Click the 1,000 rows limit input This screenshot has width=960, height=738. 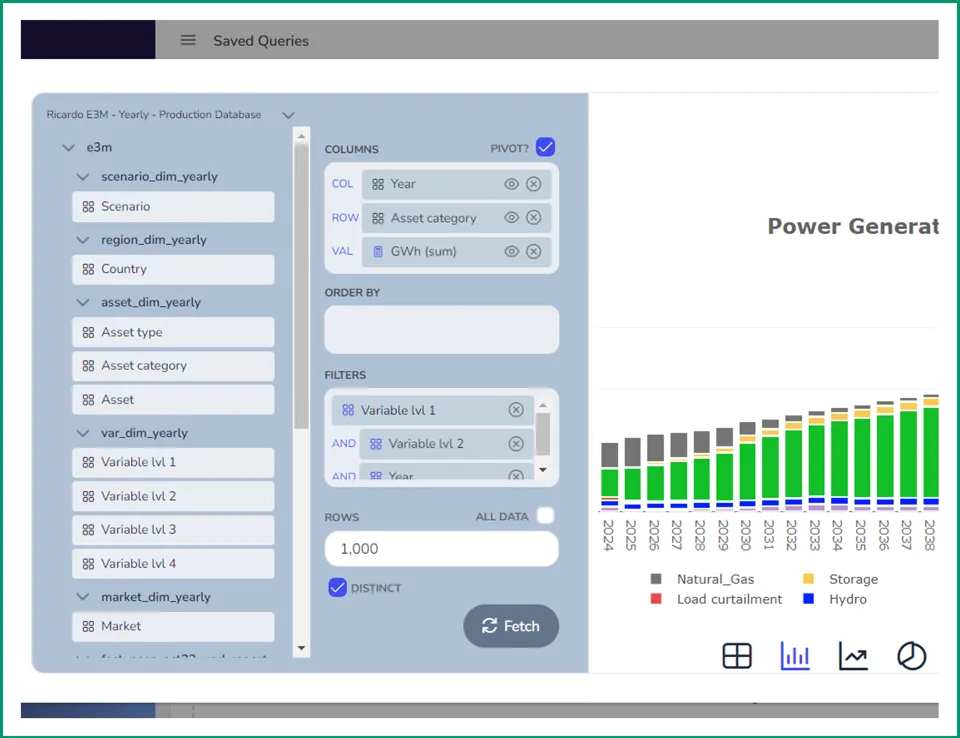(441, 548)
